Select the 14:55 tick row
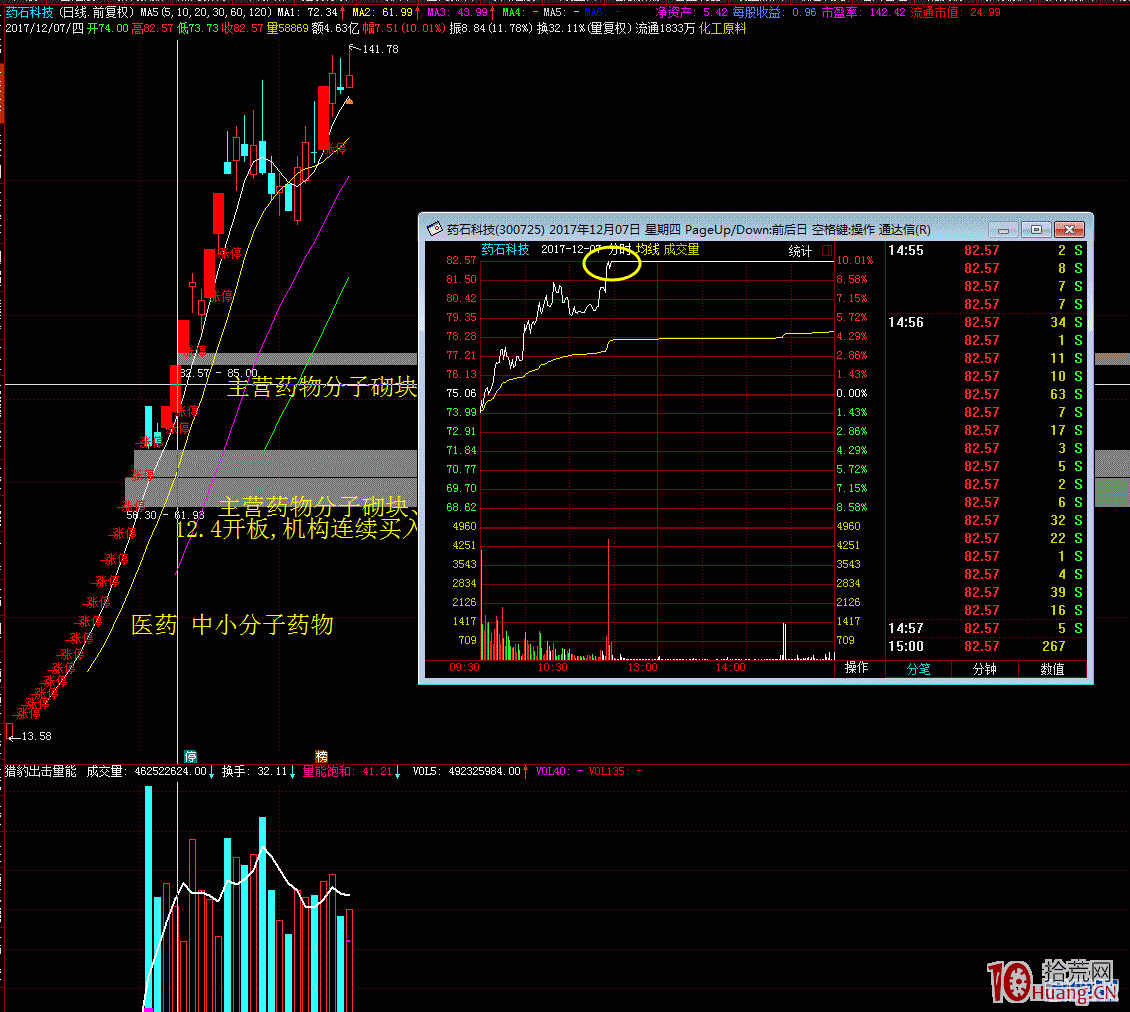 pos(985,250)
